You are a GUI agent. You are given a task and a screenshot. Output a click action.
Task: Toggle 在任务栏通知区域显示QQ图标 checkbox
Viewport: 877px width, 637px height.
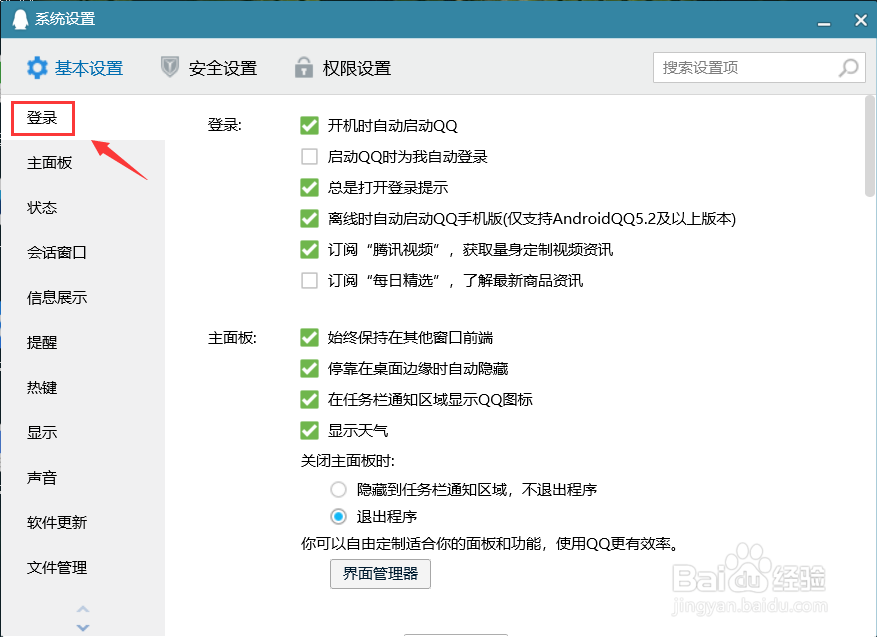click(309, 399)
